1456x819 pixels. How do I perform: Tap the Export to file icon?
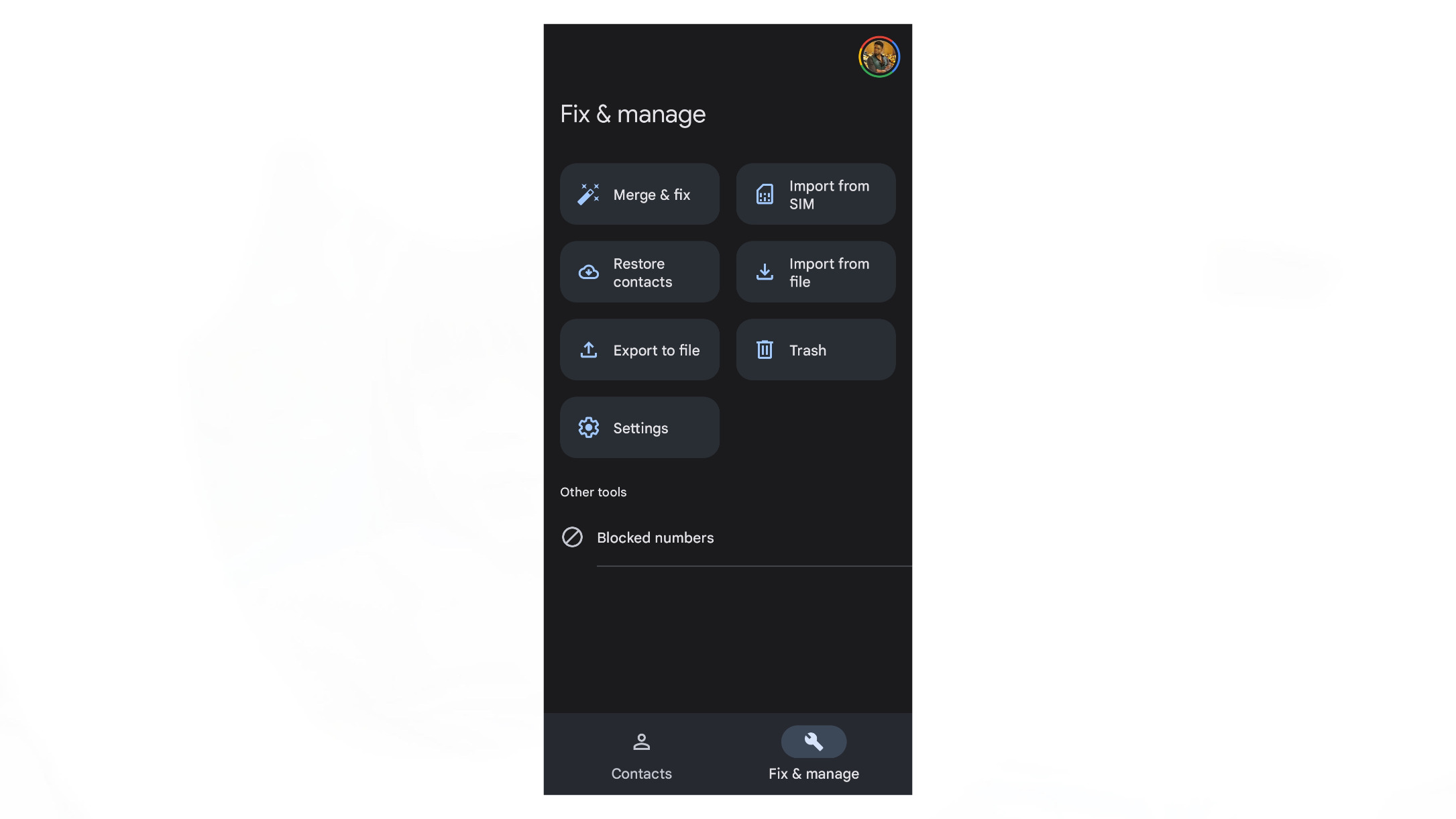tap(588, 349)
